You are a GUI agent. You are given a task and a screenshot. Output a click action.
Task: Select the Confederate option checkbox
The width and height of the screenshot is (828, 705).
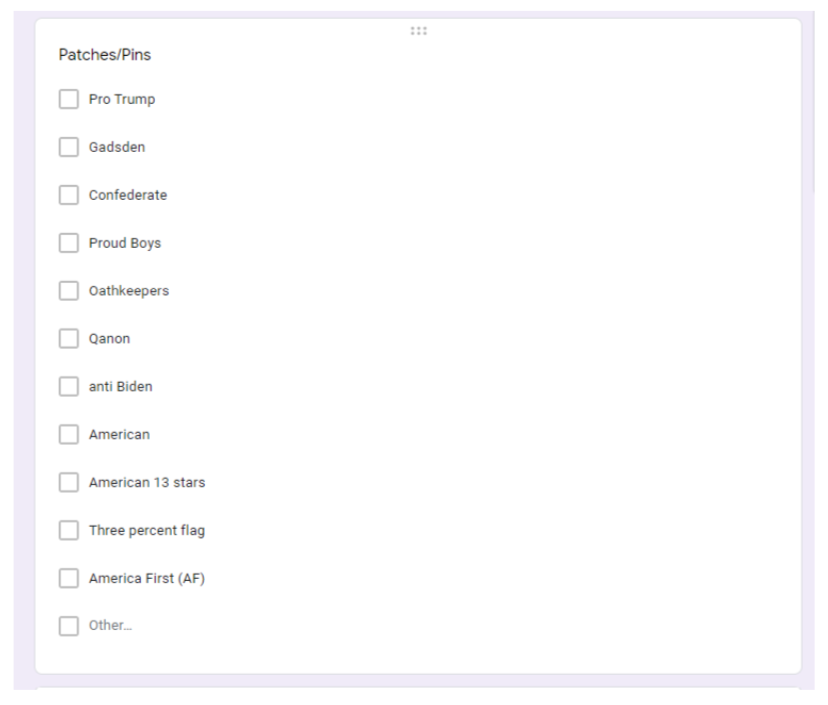coord(69,195)
